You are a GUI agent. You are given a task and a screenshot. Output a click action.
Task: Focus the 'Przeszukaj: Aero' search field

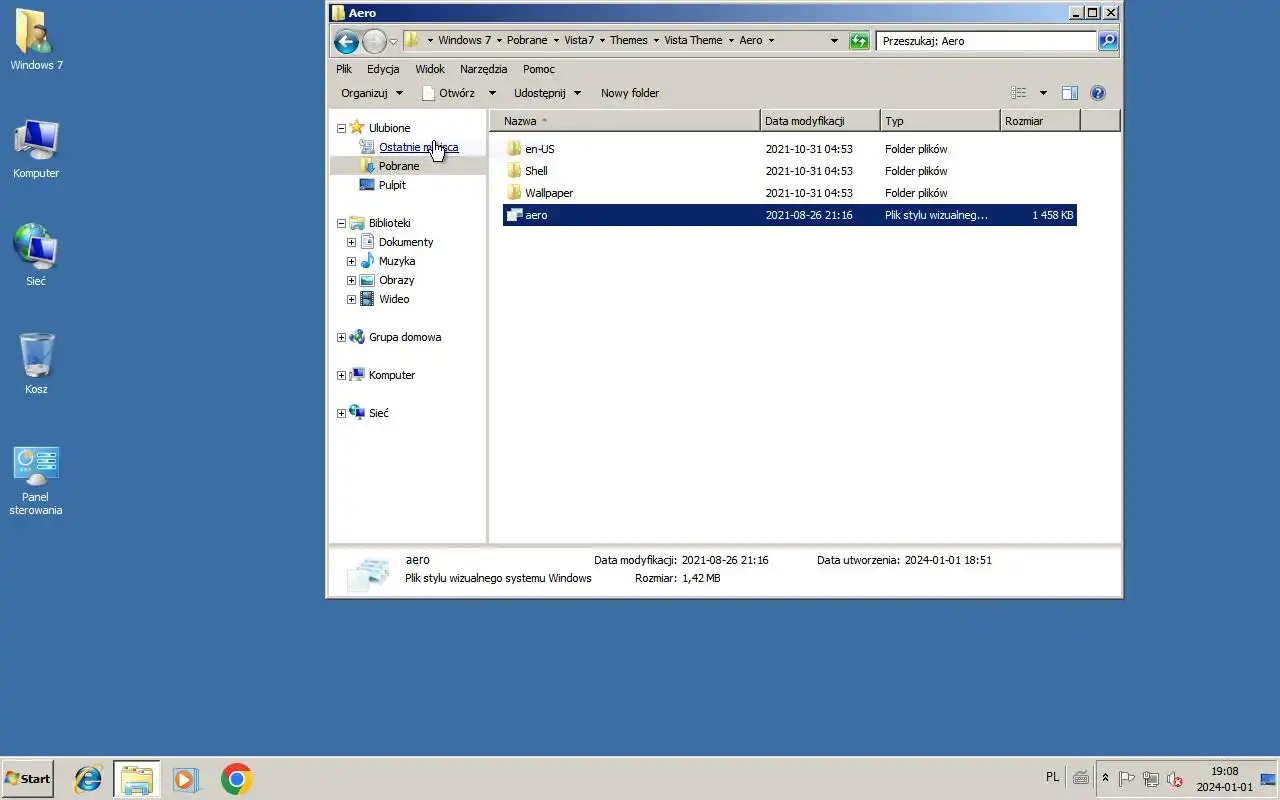click(x=985, y=41)
